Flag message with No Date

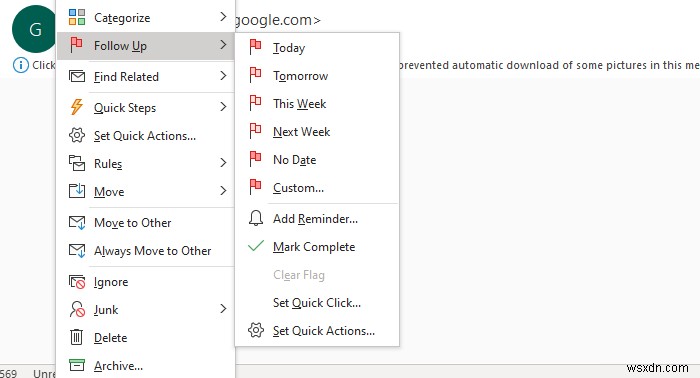(317, 159)
